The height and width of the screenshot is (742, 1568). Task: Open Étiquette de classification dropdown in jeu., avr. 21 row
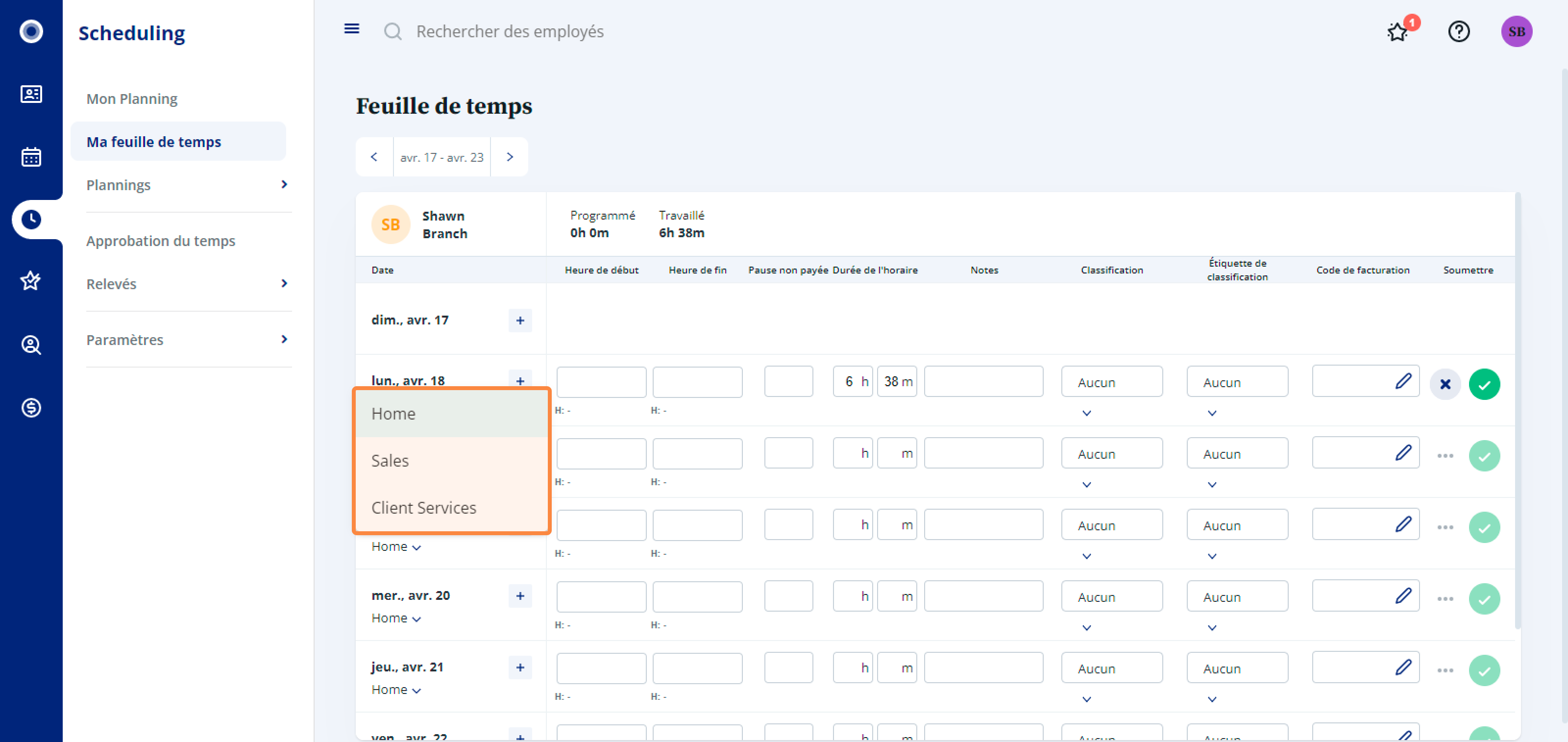click(x=1237, y=668)
